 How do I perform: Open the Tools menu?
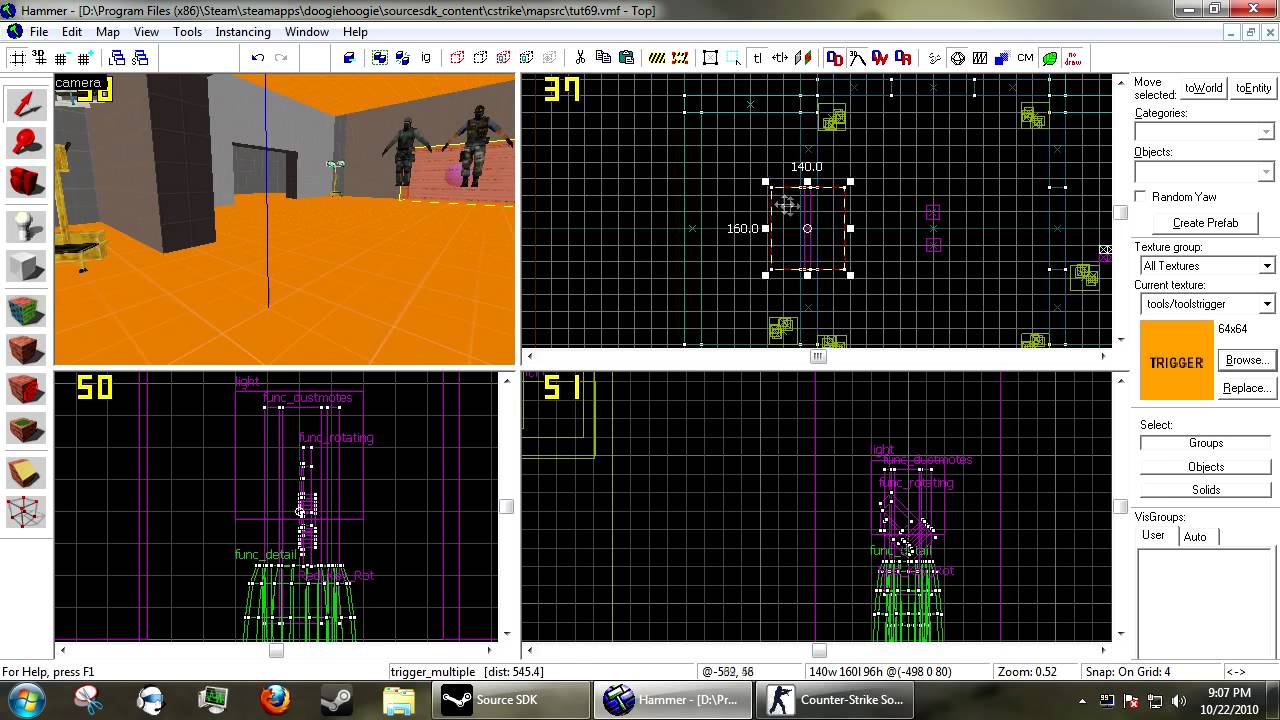pos(188,32)
